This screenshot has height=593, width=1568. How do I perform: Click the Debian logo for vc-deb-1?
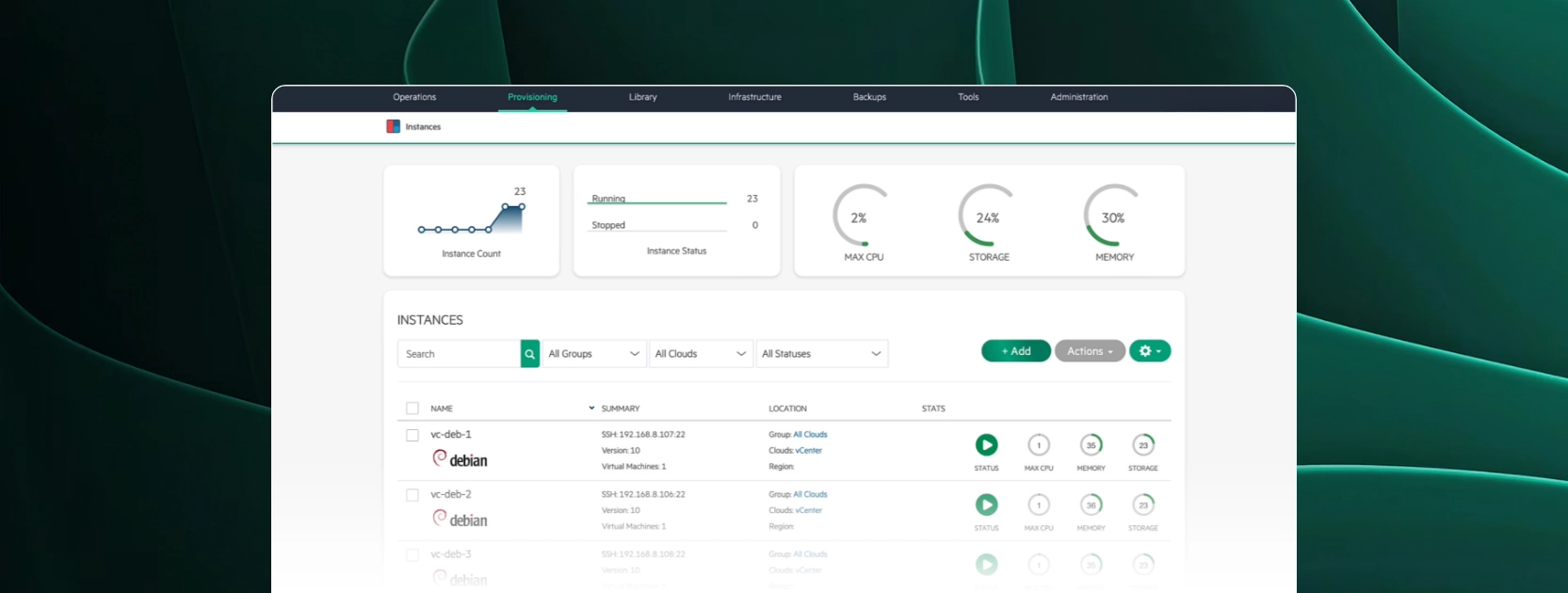click(x=460, y=459)
